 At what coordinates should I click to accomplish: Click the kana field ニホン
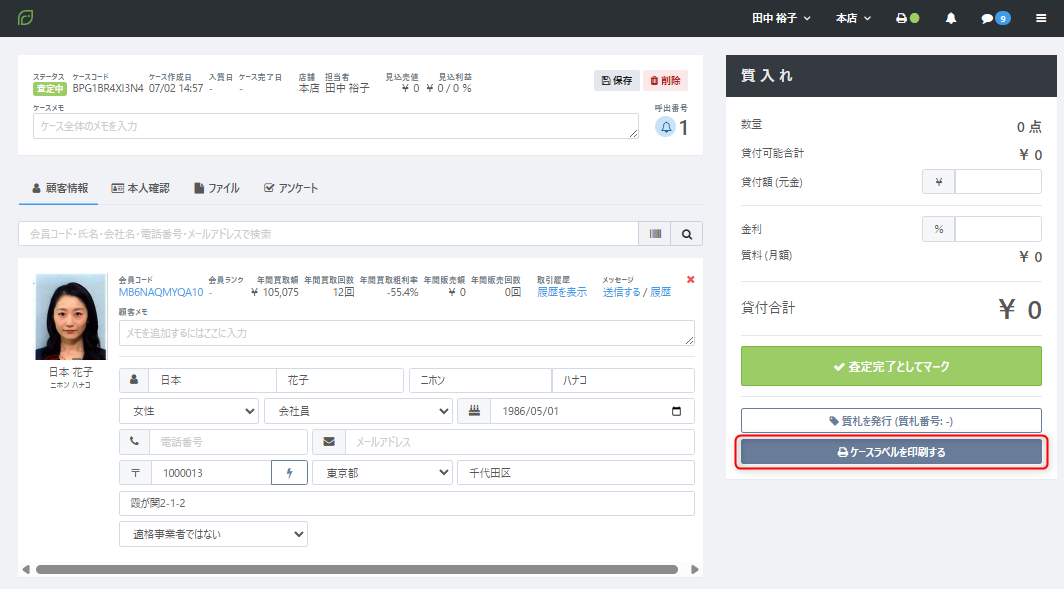(480, 381)
